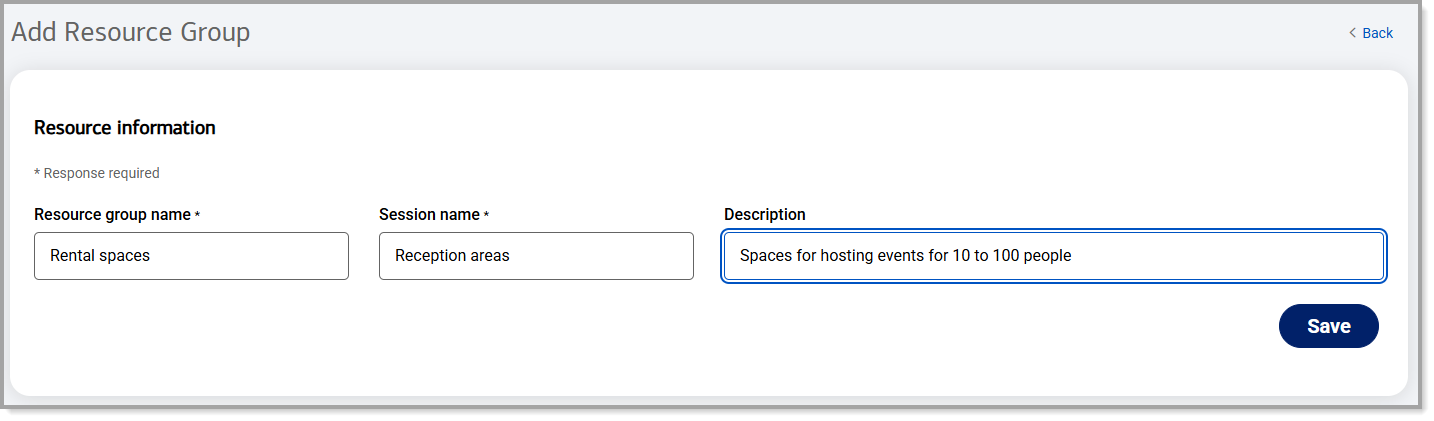Click the Session name label

pos(434,215)
